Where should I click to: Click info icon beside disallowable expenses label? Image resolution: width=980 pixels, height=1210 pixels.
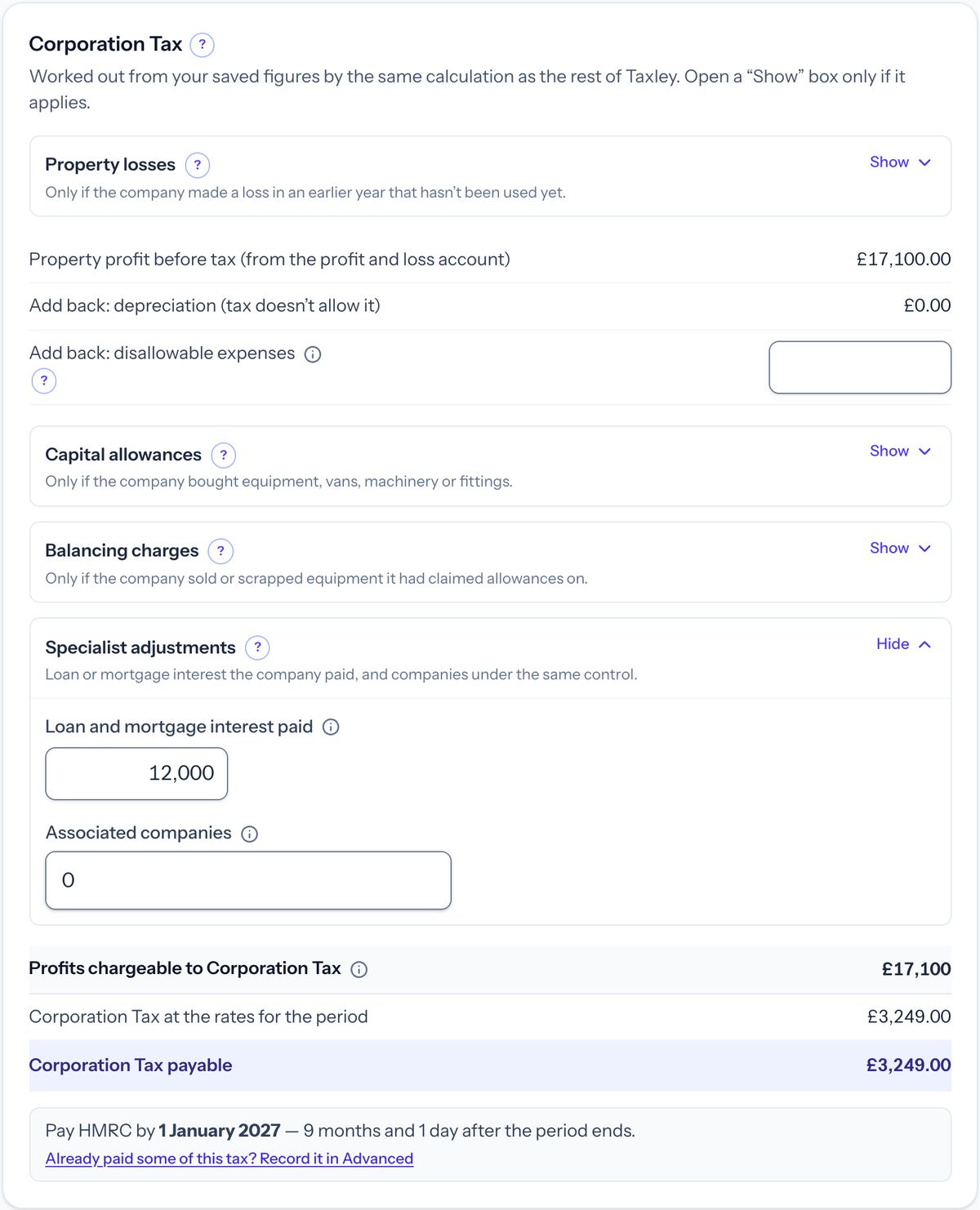tap(313, 354)
